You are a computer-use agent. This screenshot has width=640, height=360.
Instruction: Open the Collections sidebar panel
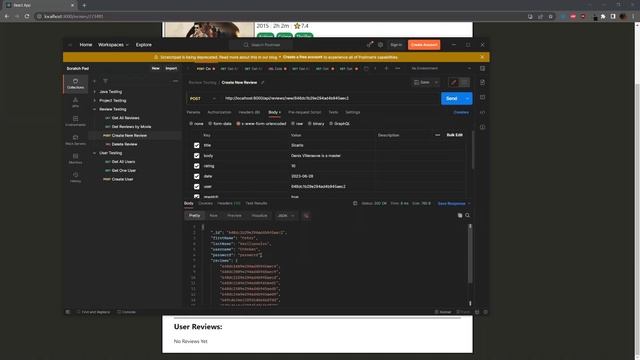point(76,84)
